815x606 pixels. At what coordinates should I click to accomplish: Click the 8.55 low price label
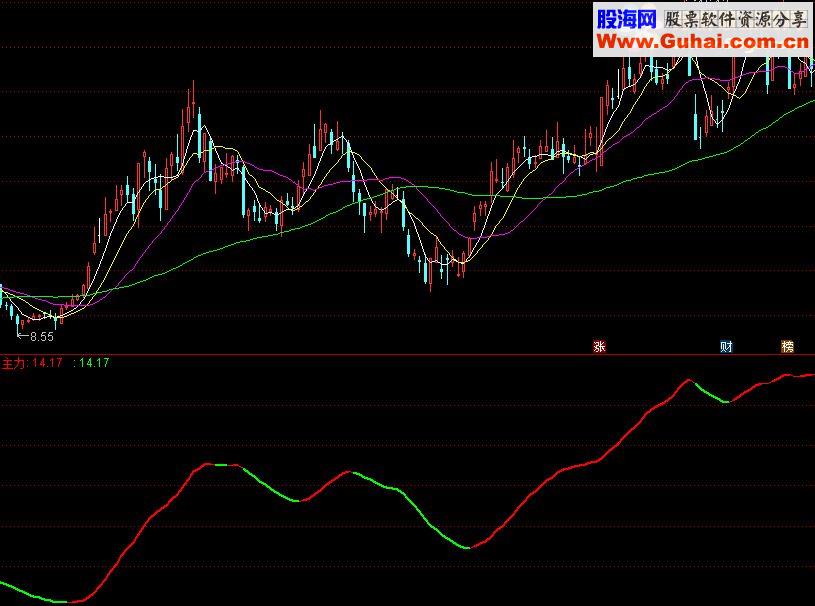[x=42, y=337]
